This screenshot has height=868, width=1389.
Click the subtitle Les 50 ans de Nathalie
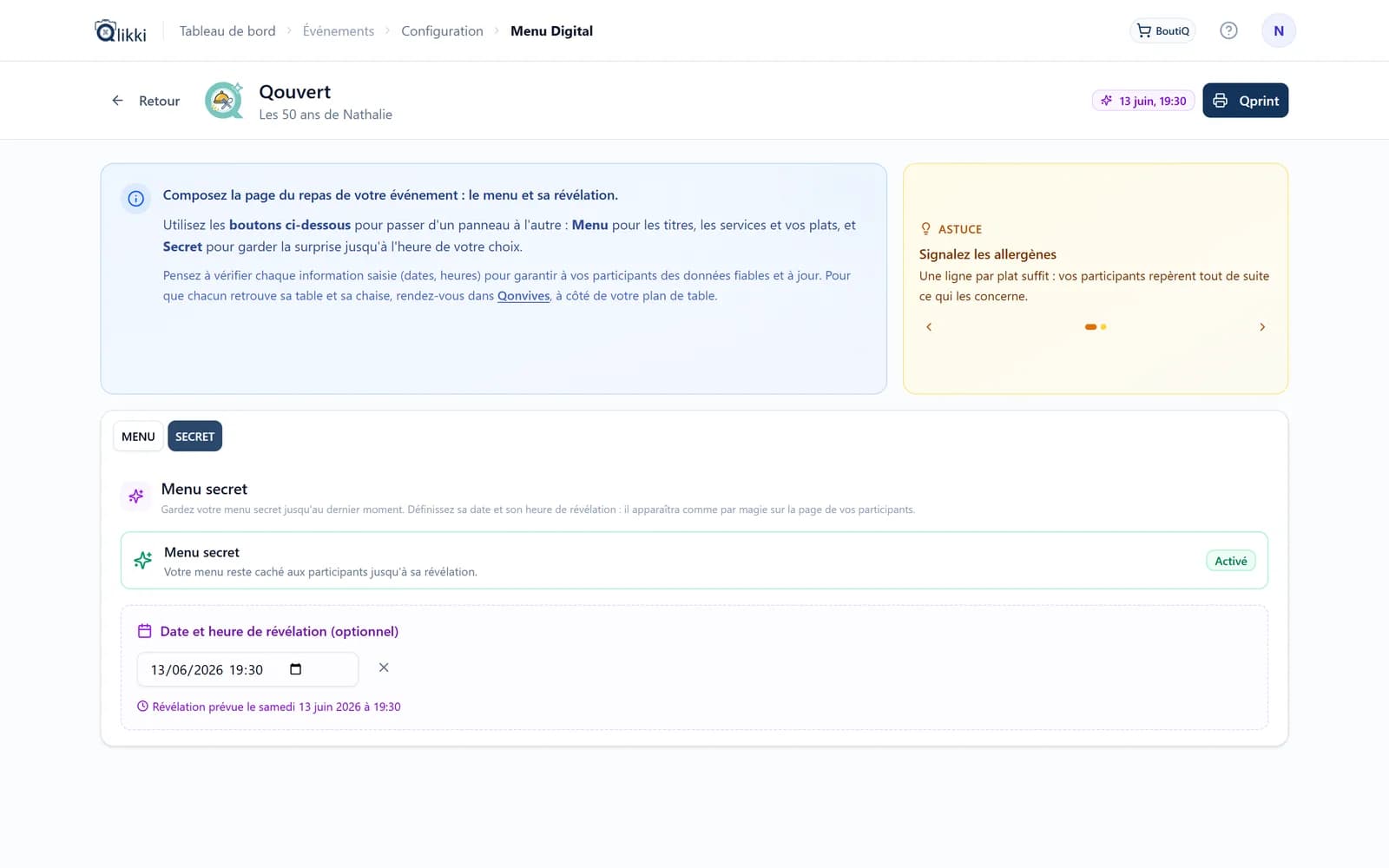pos(326,115)
